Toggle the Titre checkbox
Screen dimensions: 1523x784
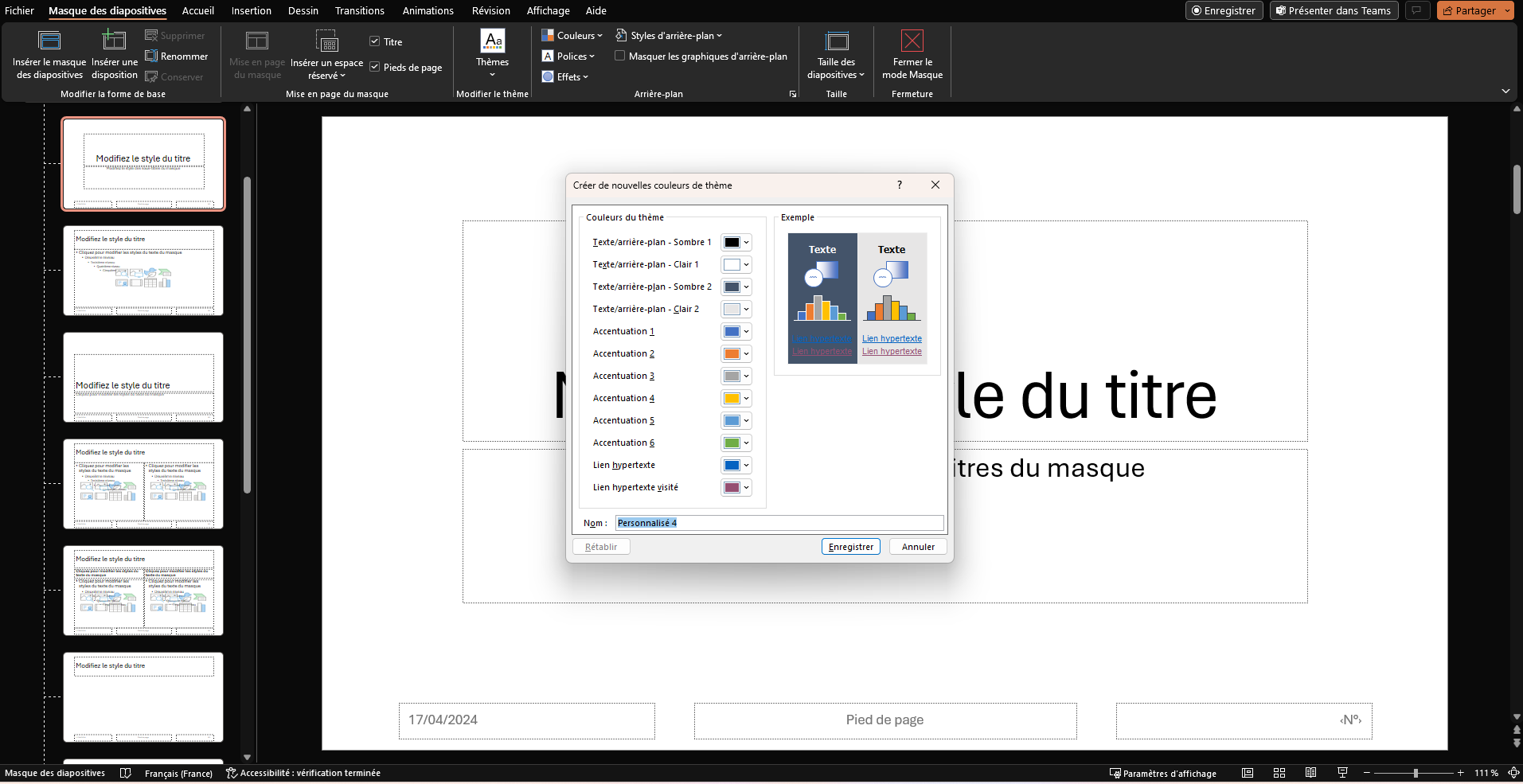pos(374,41)
